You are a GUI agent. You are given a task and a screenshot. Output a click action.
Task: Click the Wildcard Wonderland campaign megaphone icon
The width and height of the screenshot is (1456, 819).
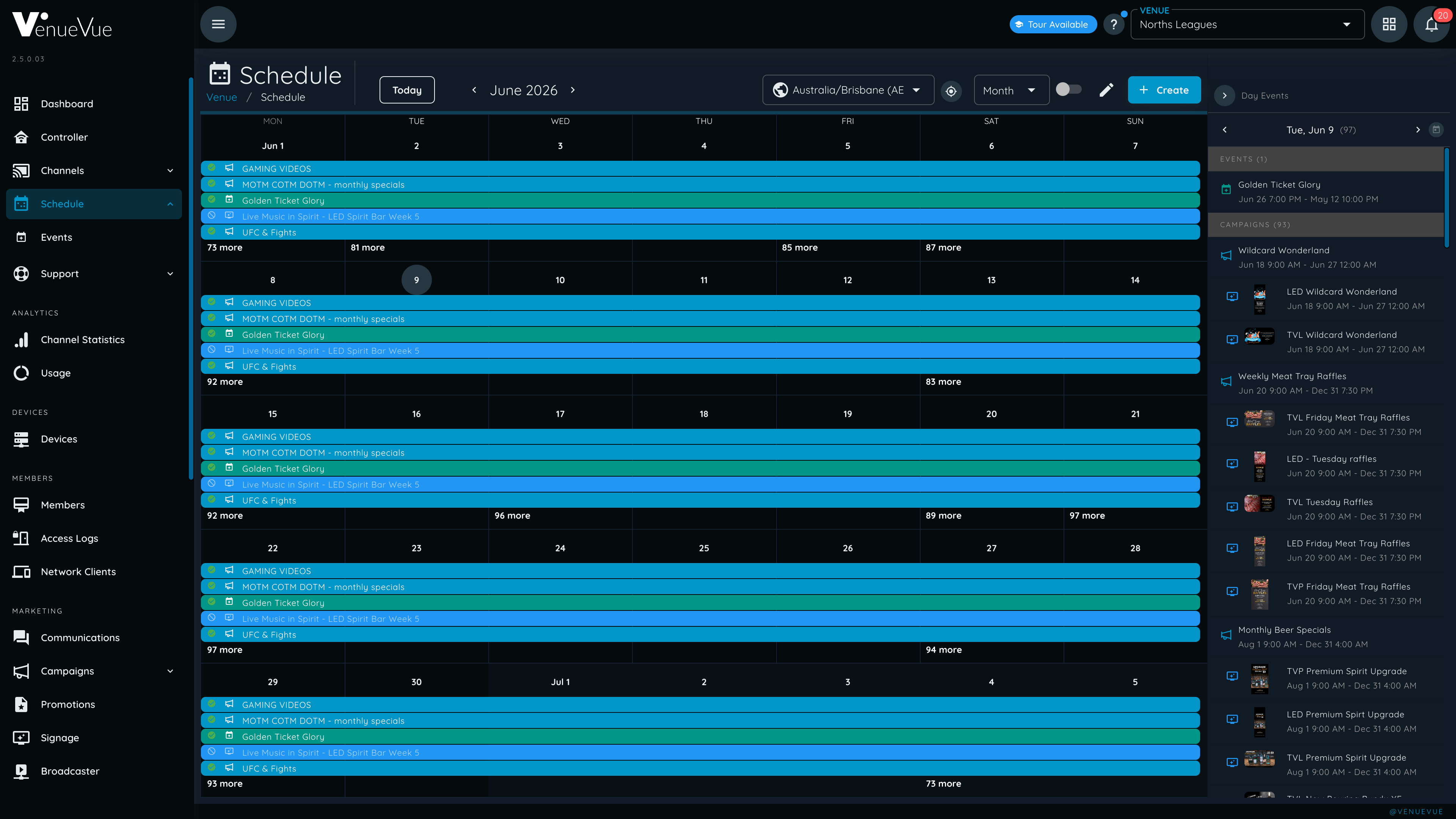[1226, 256]
